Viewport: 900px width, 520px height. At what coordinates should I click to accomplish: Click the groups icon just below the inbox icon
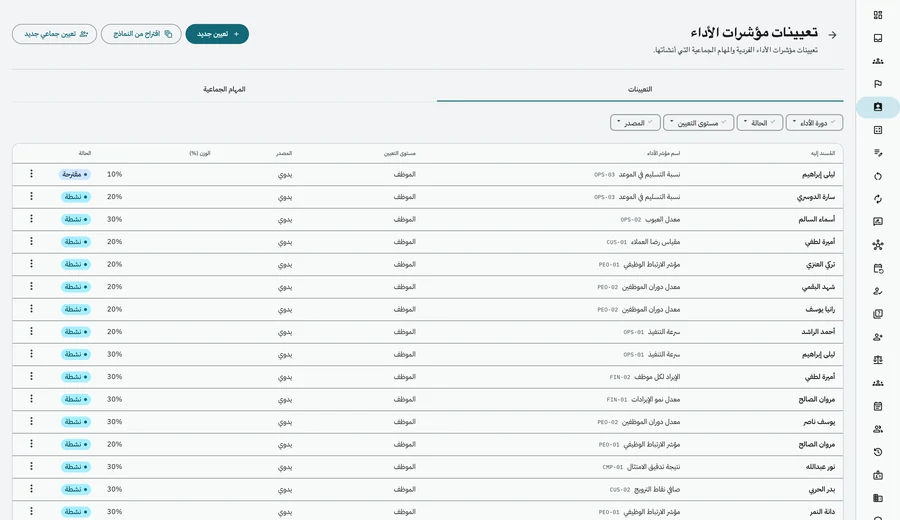[x=878, y=61]
